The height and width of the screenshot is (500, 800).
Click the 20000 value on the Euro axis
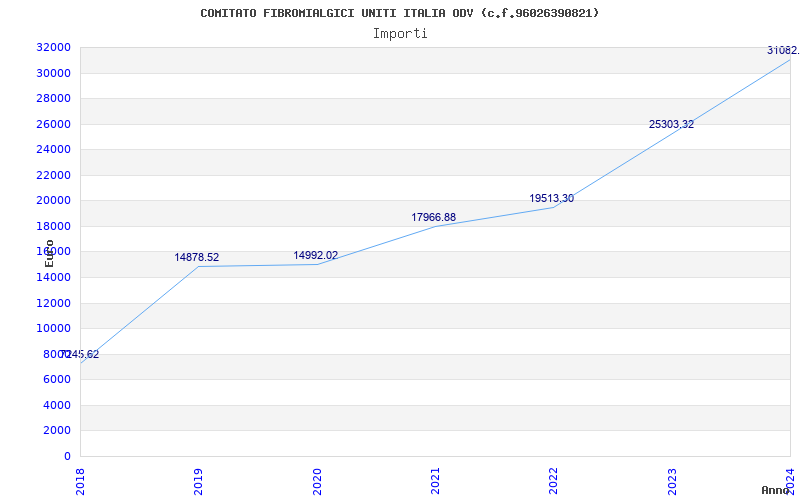pyautogui.click(x=53, y=201)
